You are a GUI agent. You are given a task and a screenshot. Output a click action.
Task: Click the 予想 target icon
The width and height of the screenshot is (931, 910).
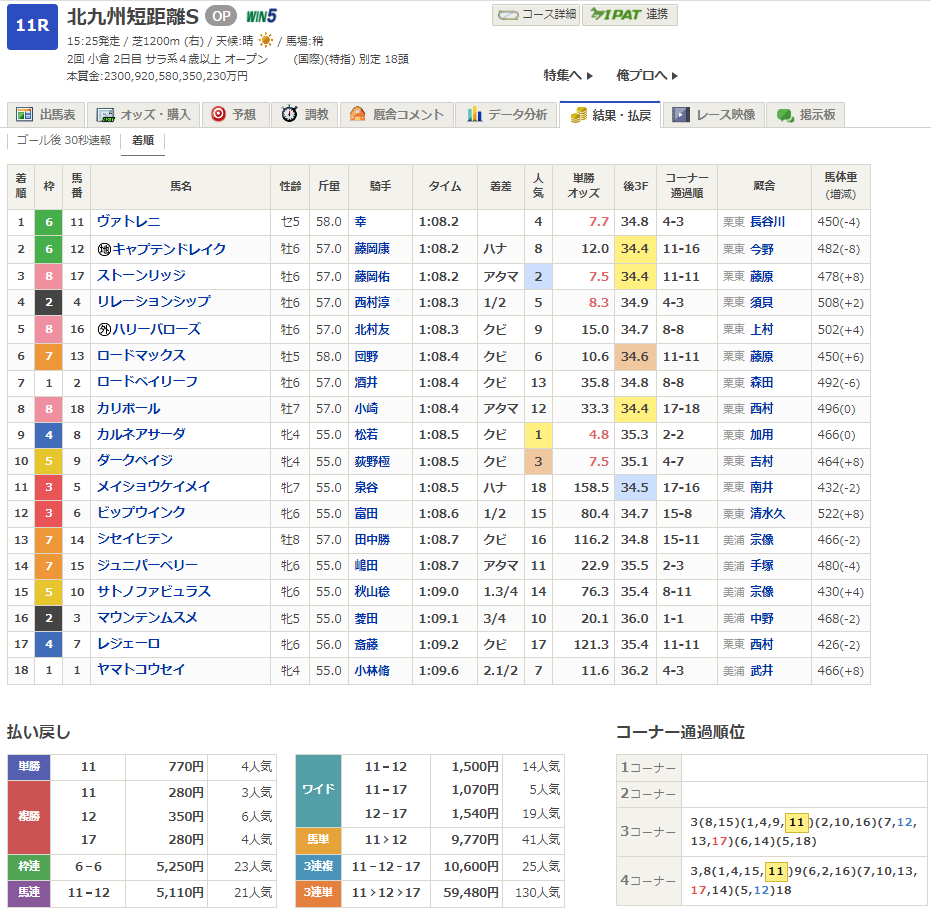point(218,115)
